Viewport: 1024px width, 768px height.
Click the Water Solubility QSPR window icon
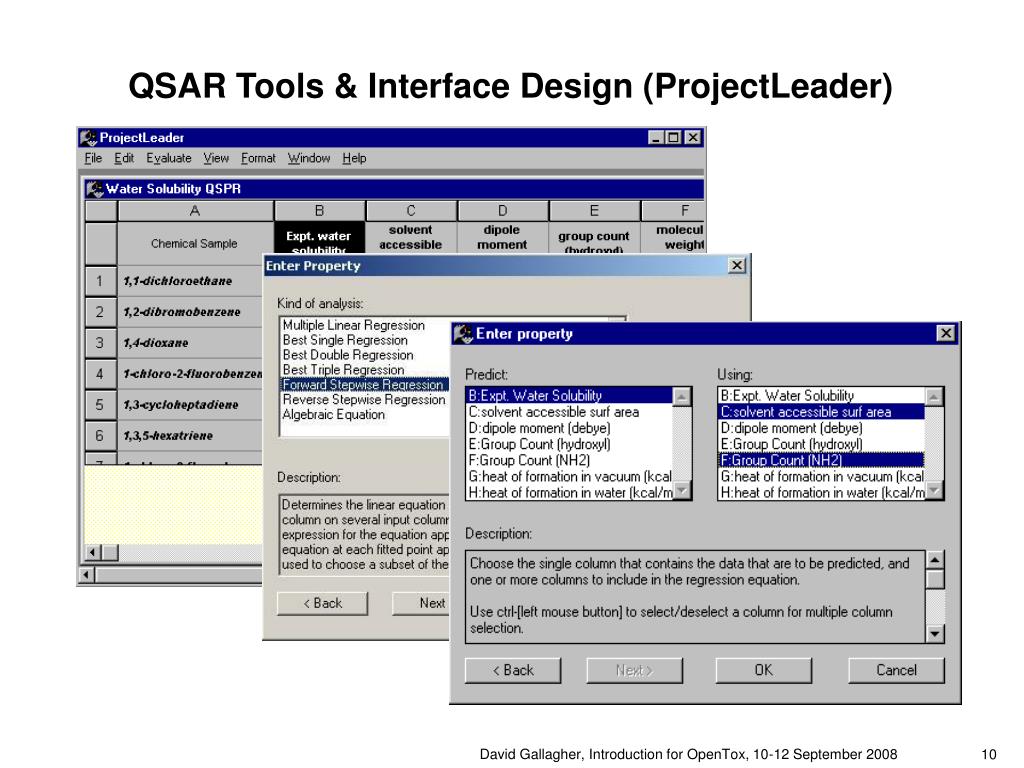pos(95,189)
